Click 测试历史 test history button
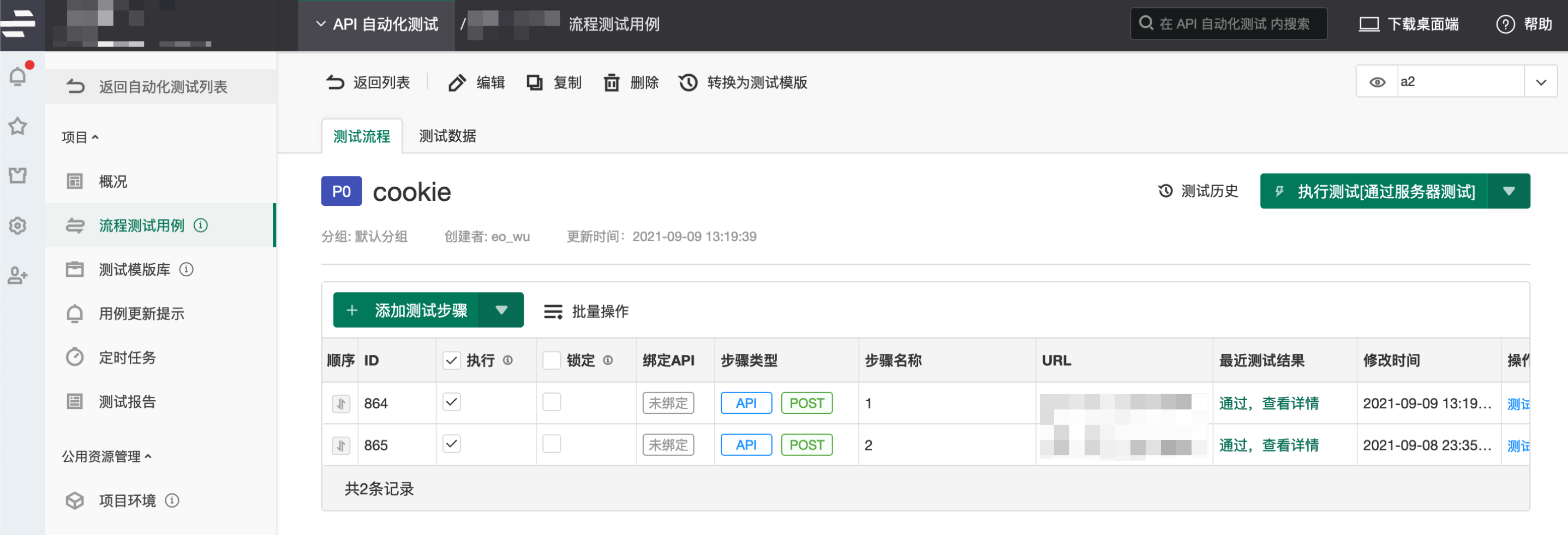The height and width of the screenshot is (535, 1568). pos(1198,191)
